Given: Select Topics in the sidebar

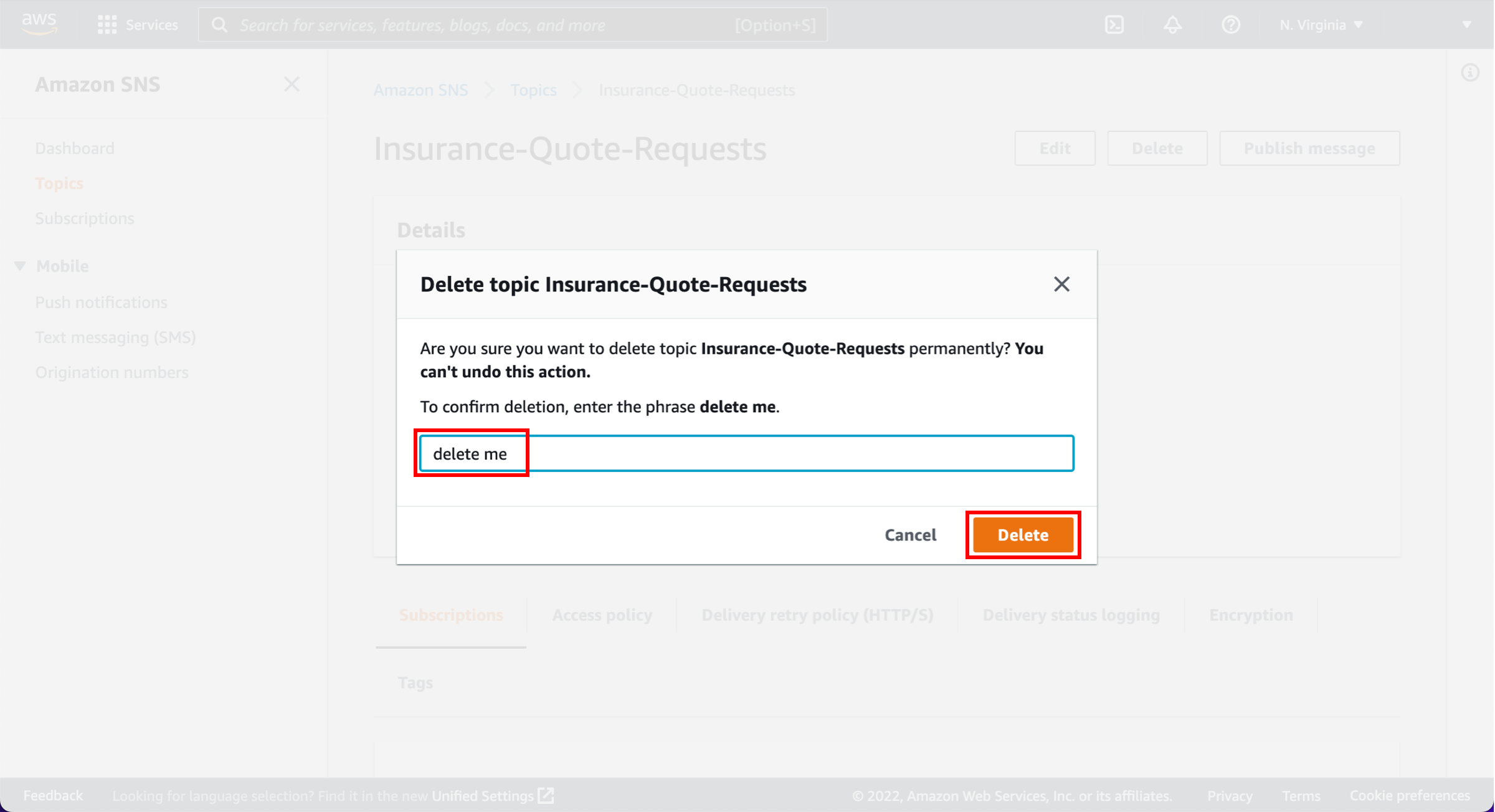Looking at the screenshot, I should coord(59,183).
